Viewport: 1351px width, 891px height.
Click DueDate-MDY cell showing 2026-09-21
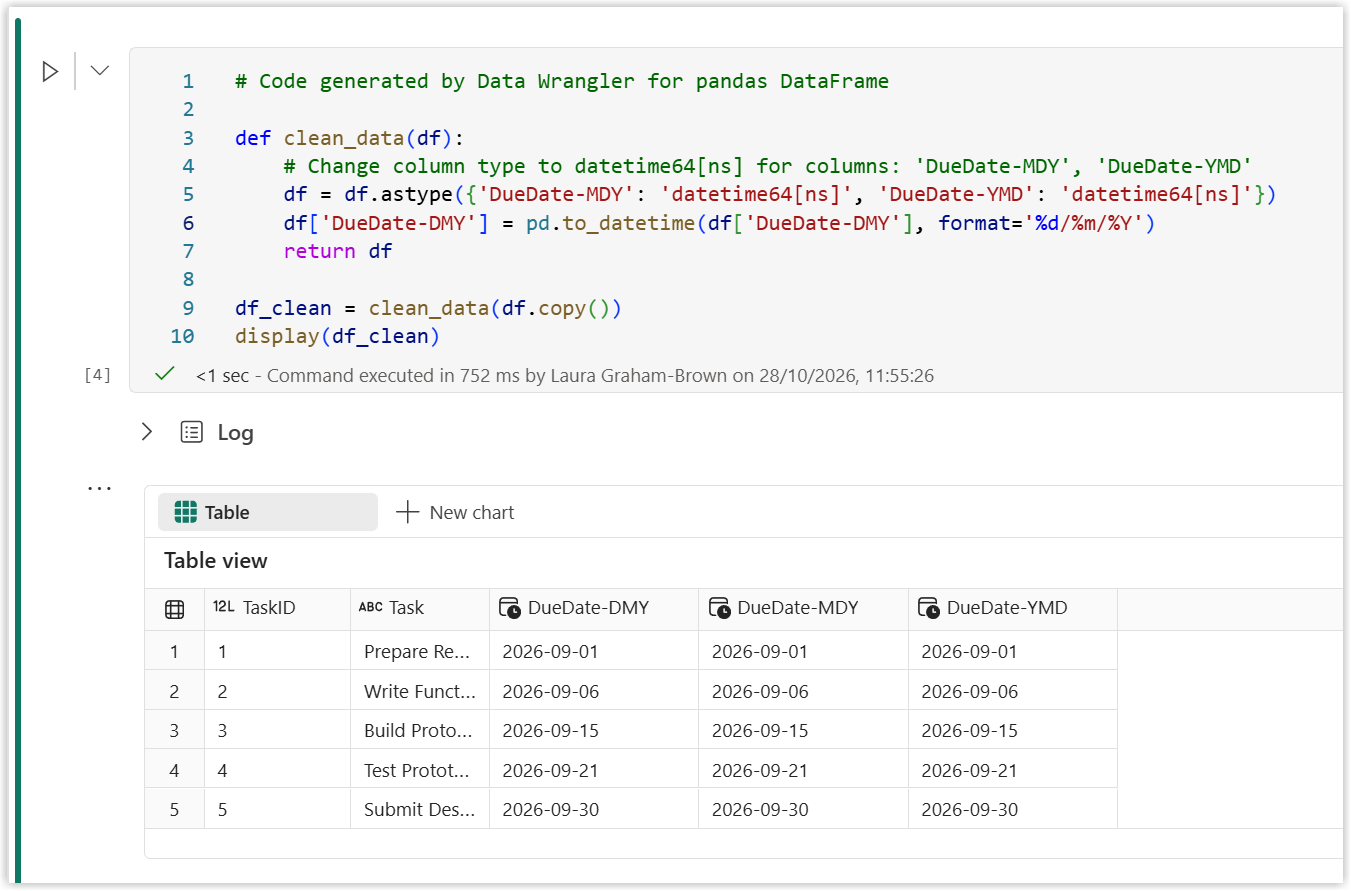pos(803,770)
